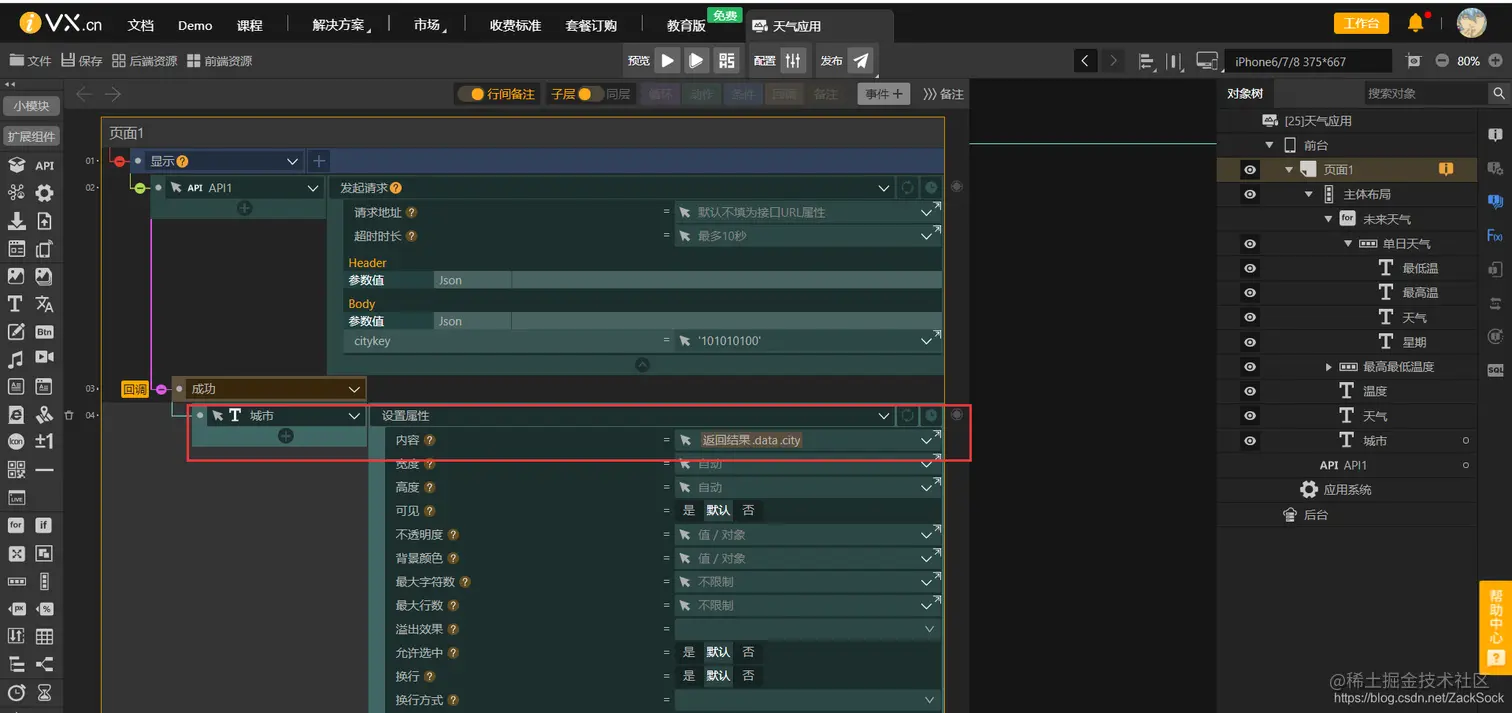This screenshot has height=713, width=1512.
Task: Select the QR code component icon
Action: 16,469
